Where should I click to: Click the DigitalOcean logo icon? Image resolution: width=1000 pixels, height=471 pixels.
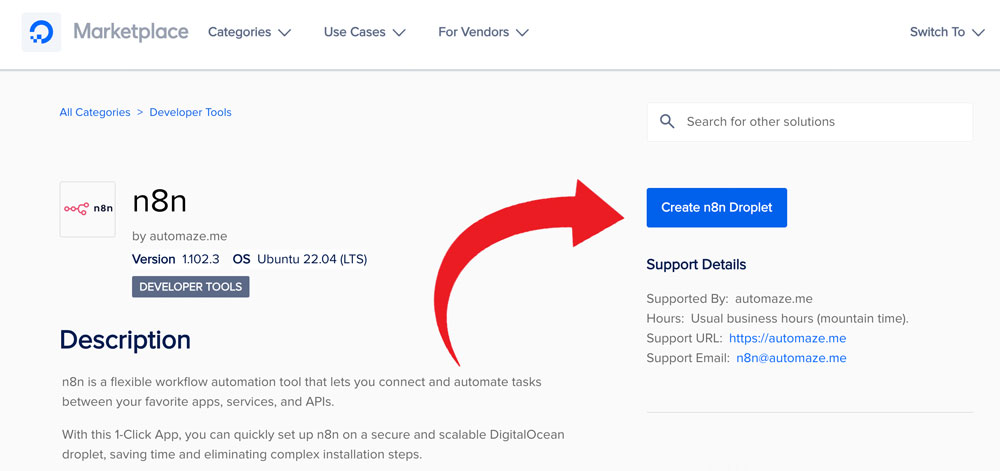[x=41, y=32]
